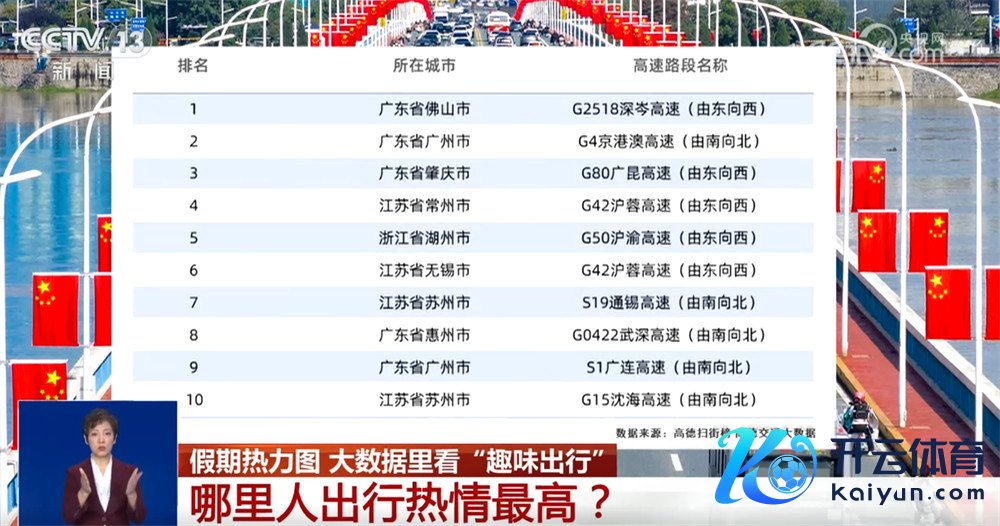Click the CCTV 13 news channel logo
The height and width of the screenshot is (526, 1000).
(x=75, y=47)
